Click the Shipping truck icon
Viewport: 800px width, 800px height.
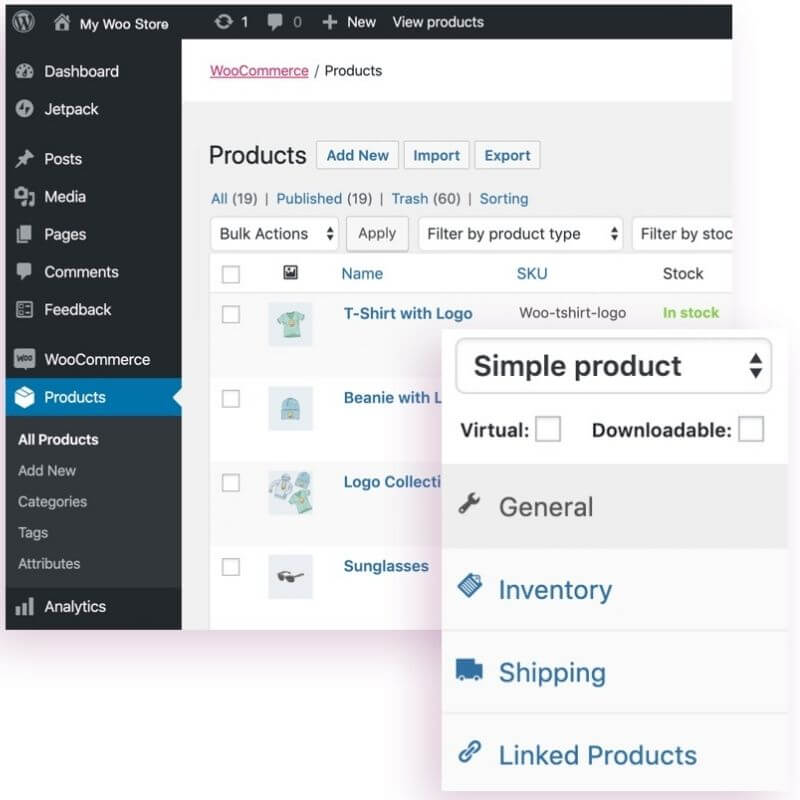(469, 670)
